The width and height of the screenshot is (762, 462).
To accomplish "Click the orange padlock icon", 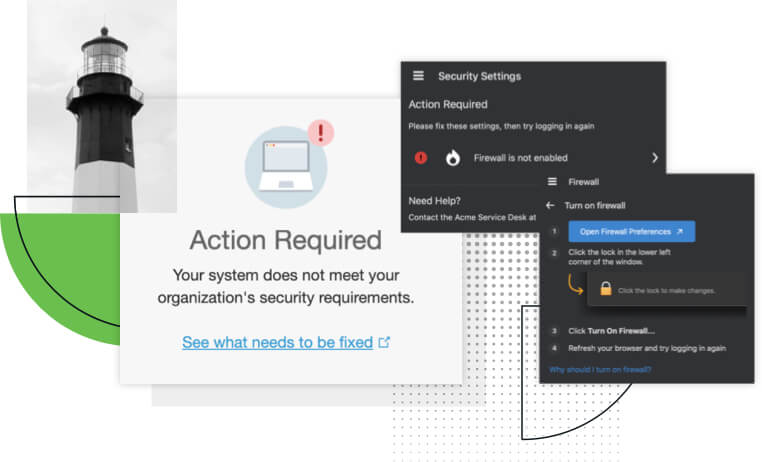I will point(604,290).
